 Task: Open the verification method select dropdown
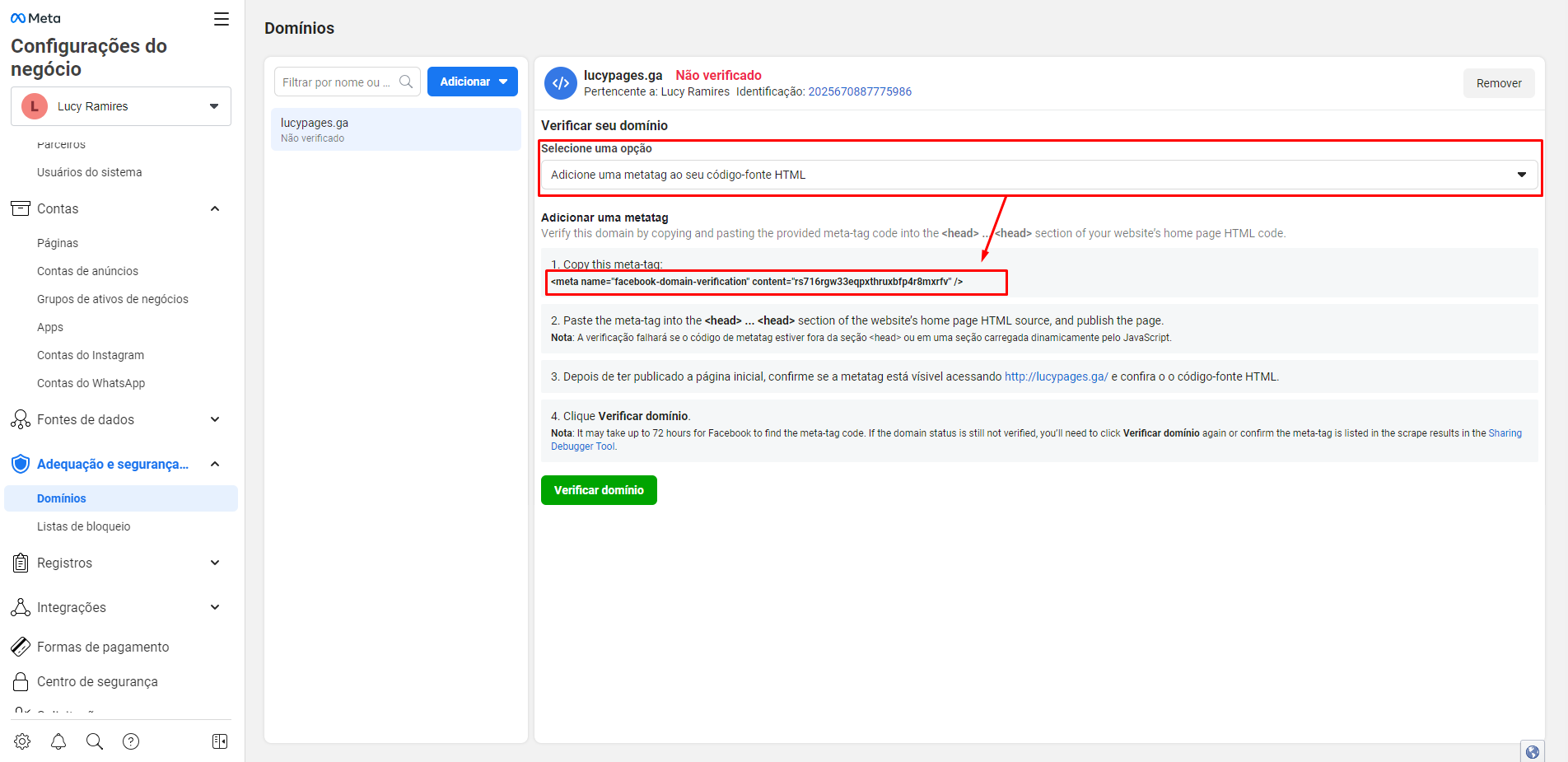coord(1039,175)
